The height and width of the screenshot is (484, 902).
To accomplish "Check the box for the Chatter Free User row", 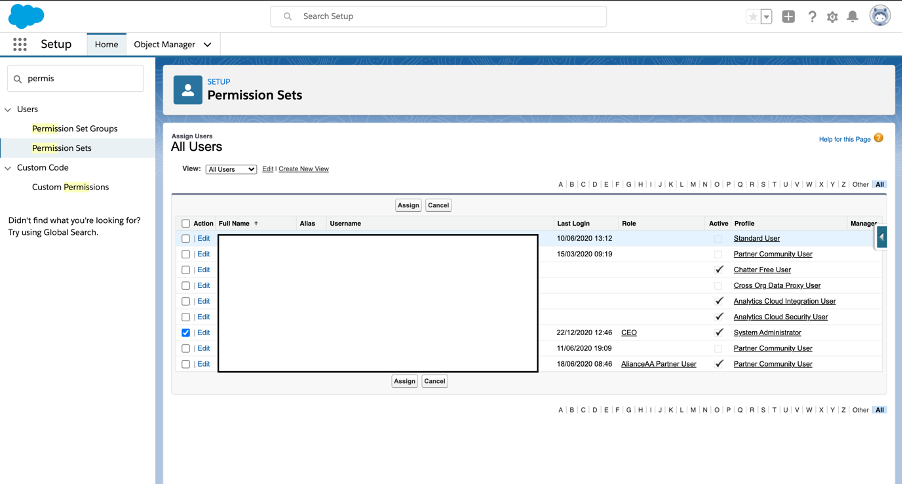I will coord(185,270).
